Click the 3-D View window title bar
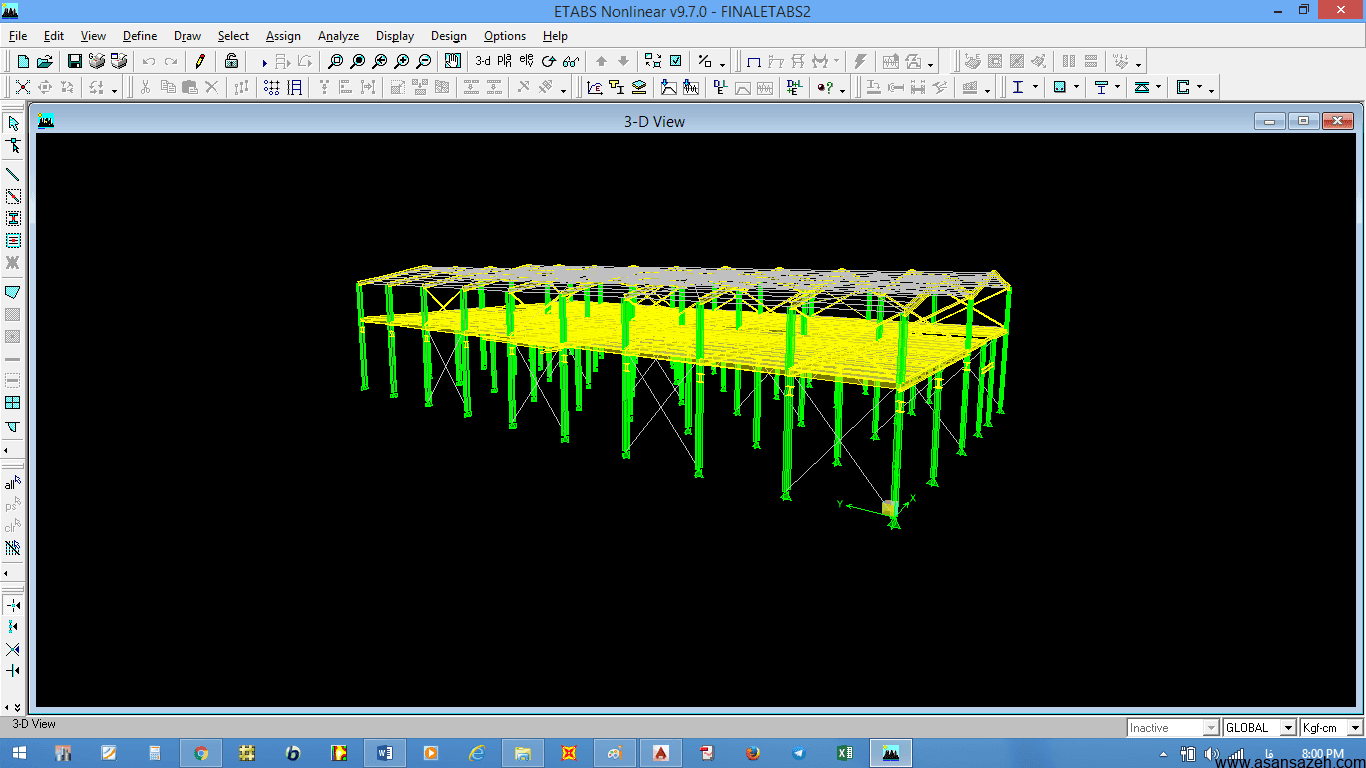This screenshot has width=1366, height=768. 654,121
